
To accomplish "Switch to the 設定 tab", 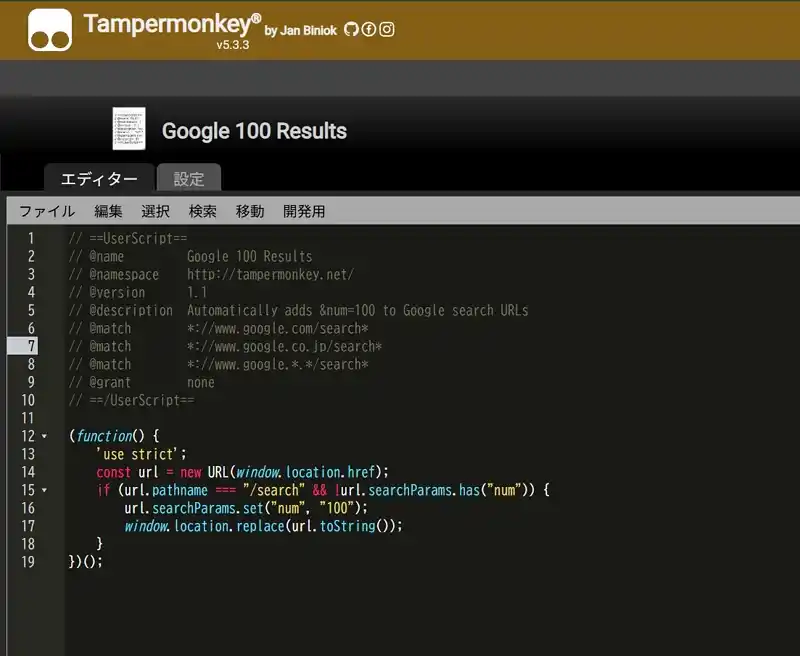I will [189, 179].
